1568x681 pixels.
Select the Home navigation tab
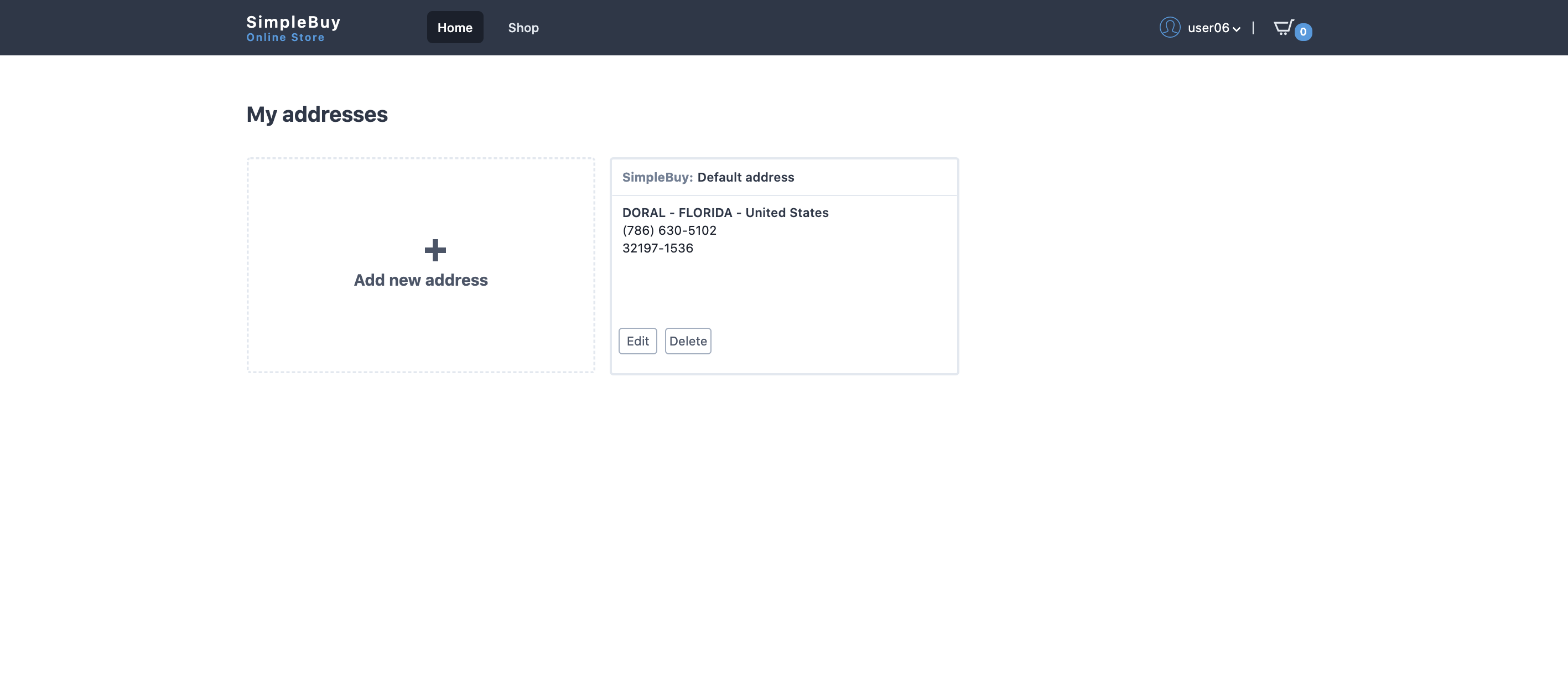pos(455,28)
